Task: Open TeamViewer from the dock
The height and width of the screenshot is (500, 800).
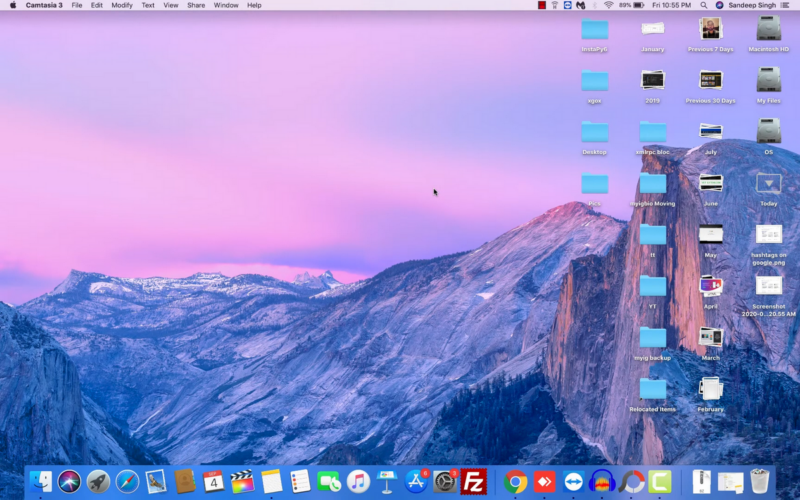Action: tap(573, 481)
